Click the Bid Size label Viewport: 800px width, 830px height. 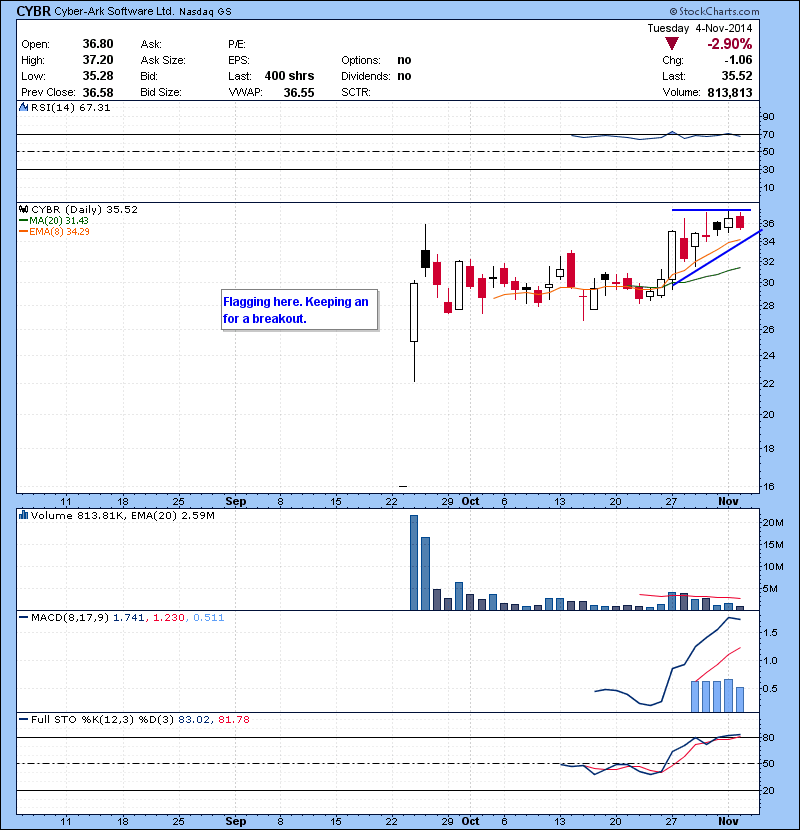160,92
